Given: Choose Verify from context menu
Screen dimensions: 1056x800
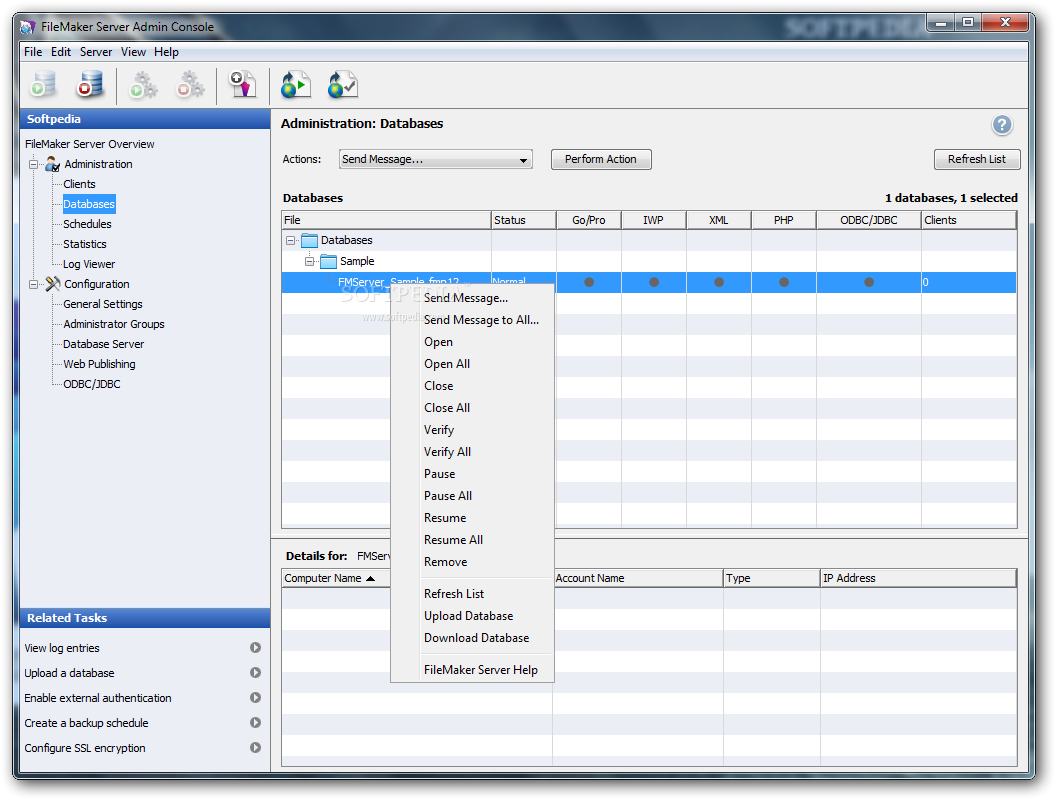Looking at the screenshot, I should (472, 430).
